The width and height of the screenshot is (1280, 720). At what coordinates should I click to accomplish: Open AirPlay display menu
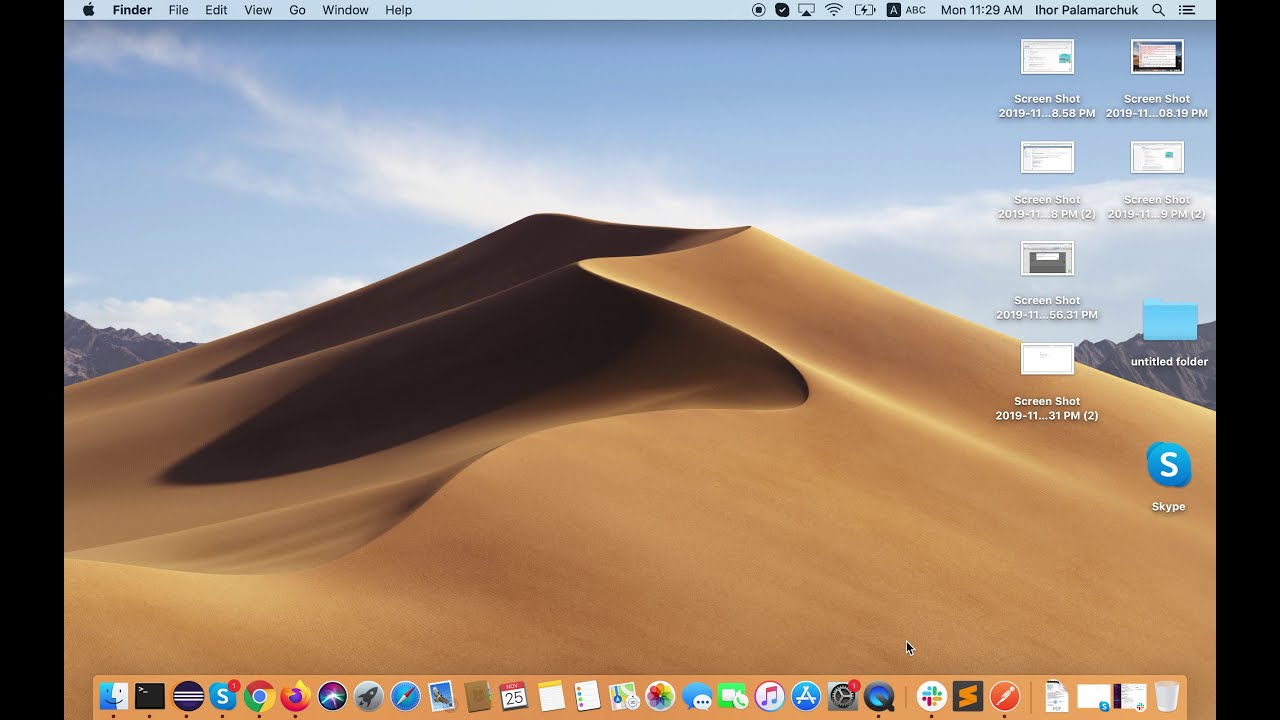pos(807,10)
